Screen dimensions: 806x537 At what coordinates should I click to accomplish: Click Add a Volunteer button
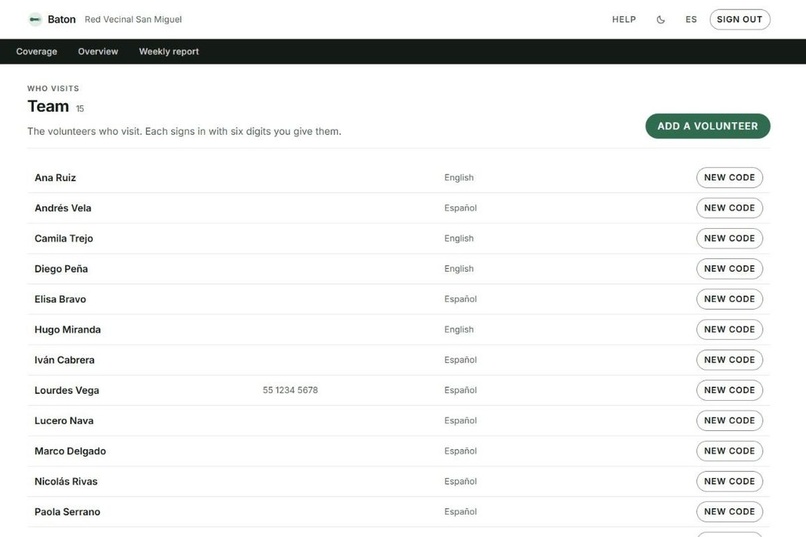point(708,126)
